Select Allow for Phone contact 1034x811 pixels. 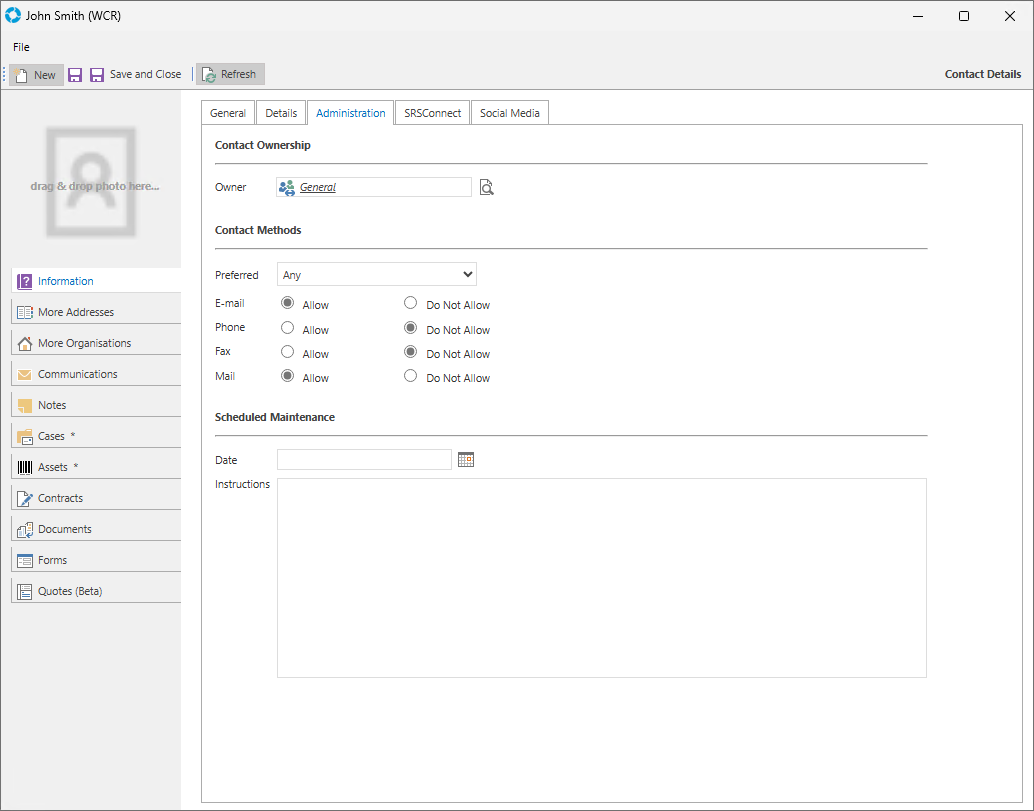(x=288, y=327)
